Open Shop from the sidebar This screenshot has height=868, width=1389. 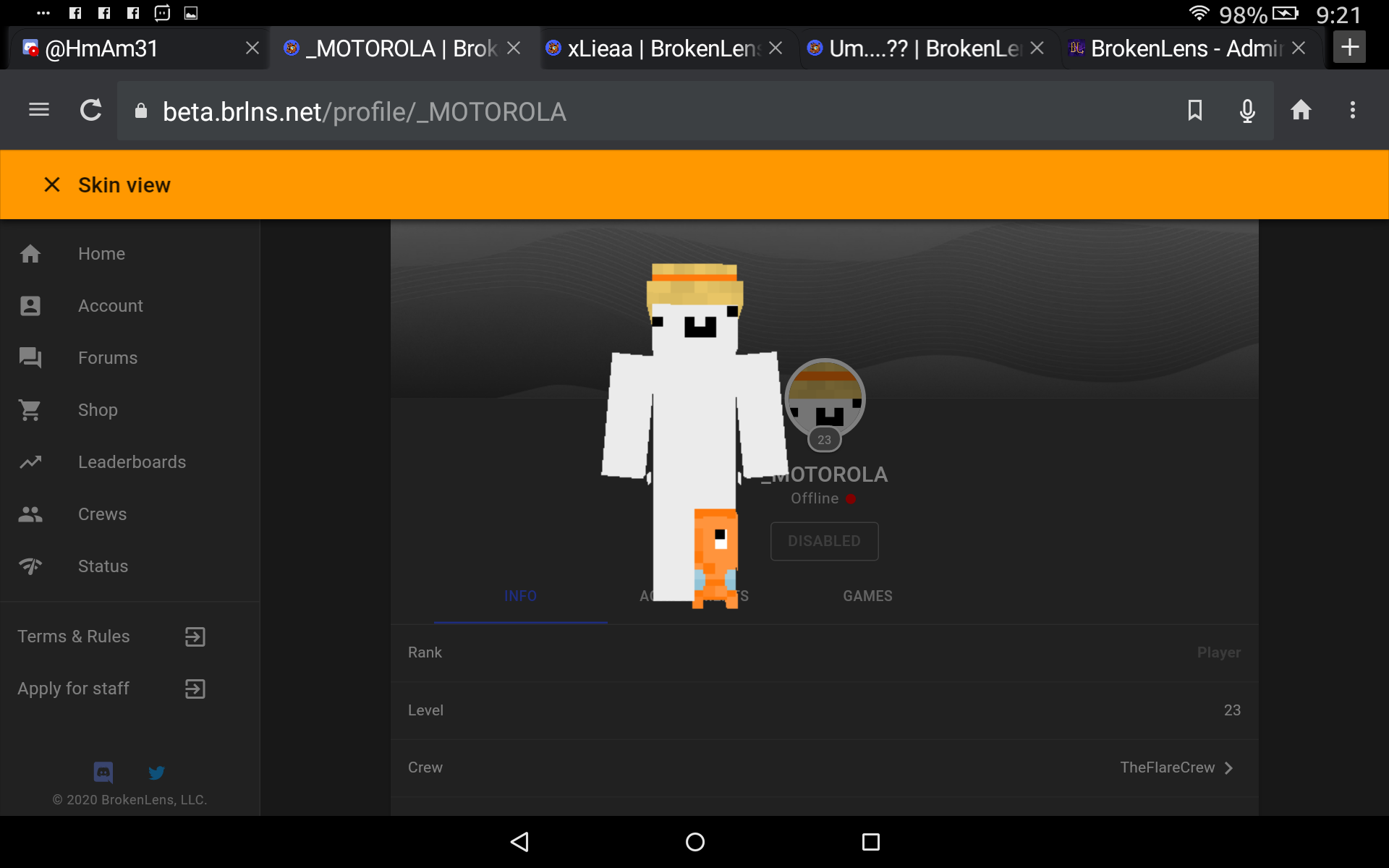(x=98, y=410)
